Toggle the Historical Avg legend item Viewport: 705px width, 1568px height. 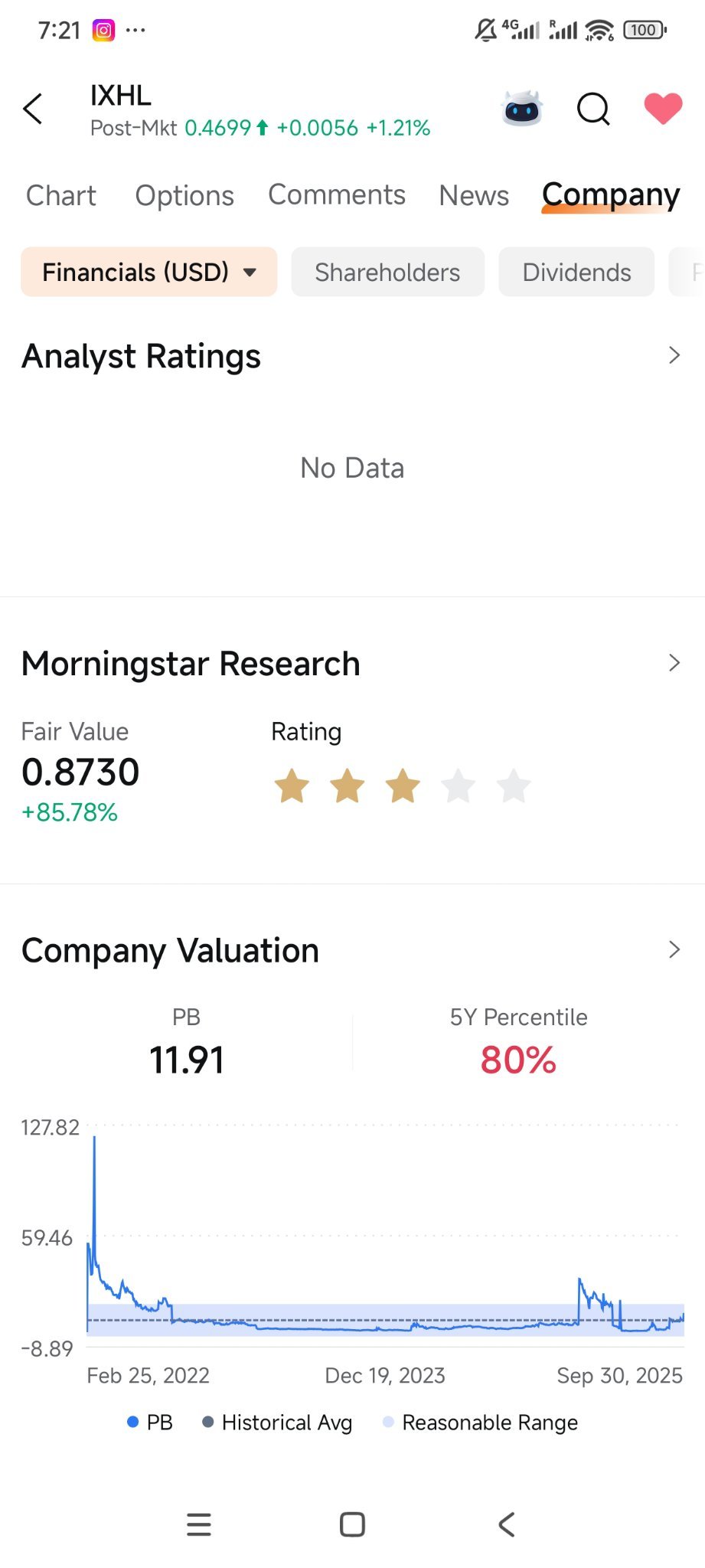277,1423
